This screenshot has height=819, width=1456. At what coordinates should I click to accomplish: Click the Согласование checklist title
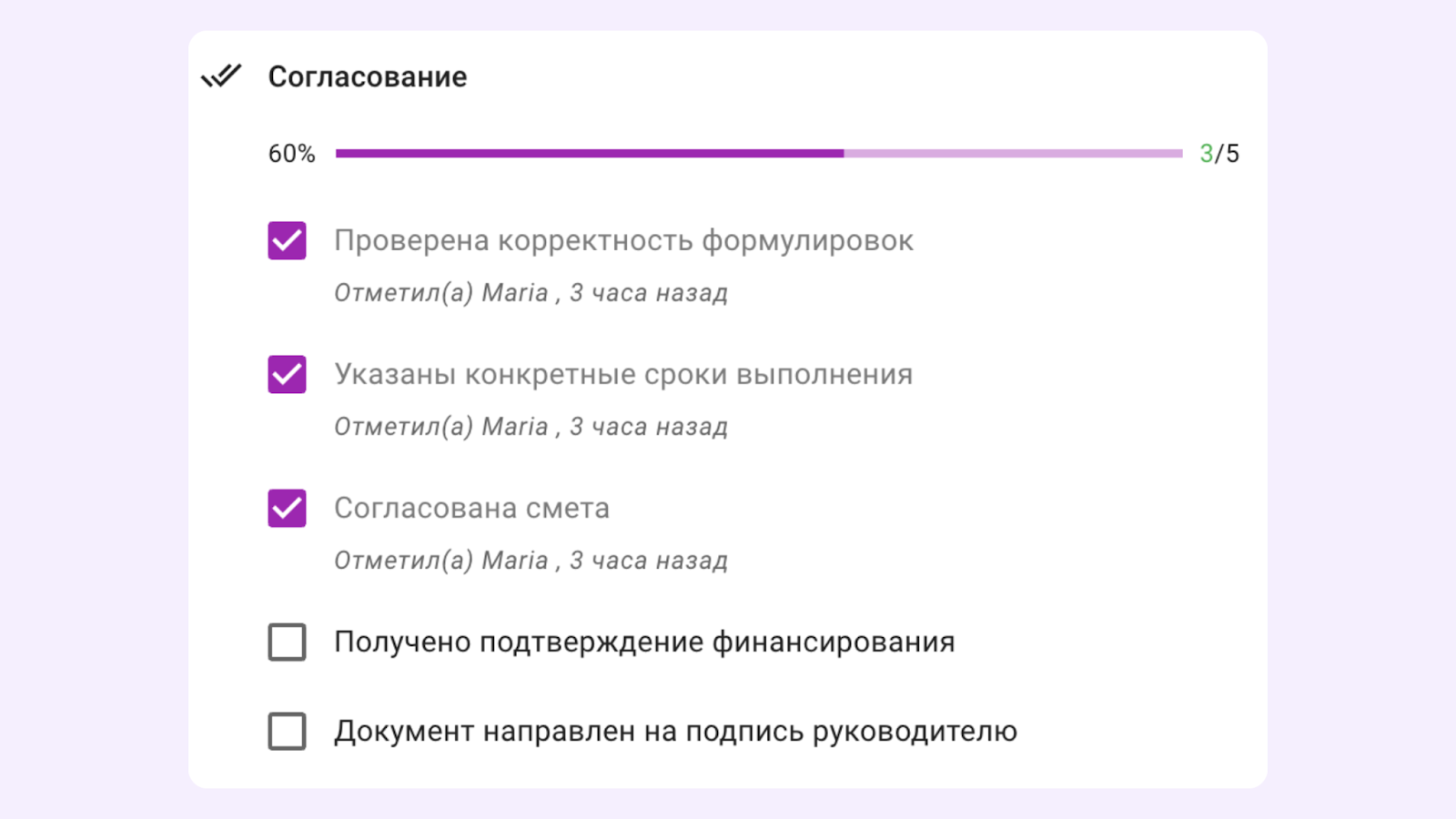tap(367, 76)
